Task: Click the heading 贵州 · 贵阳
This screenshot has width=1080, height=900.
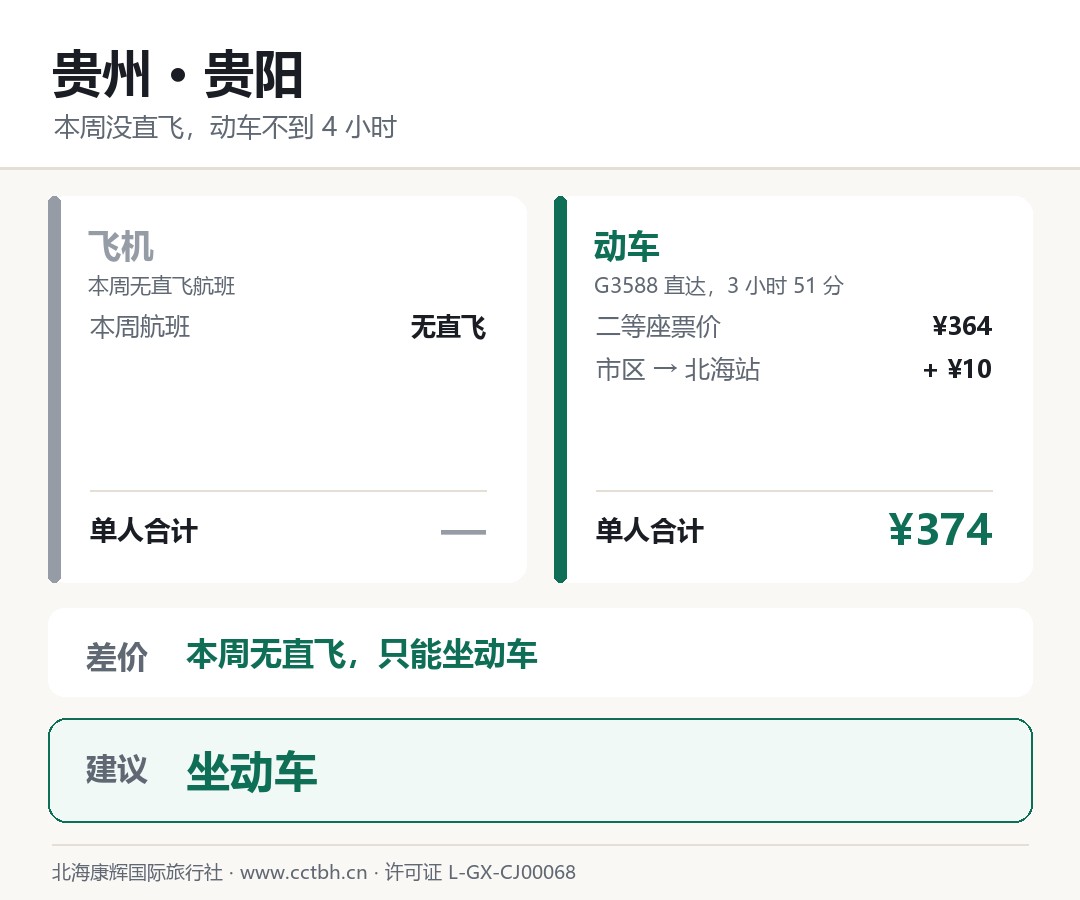Action: 178,74
